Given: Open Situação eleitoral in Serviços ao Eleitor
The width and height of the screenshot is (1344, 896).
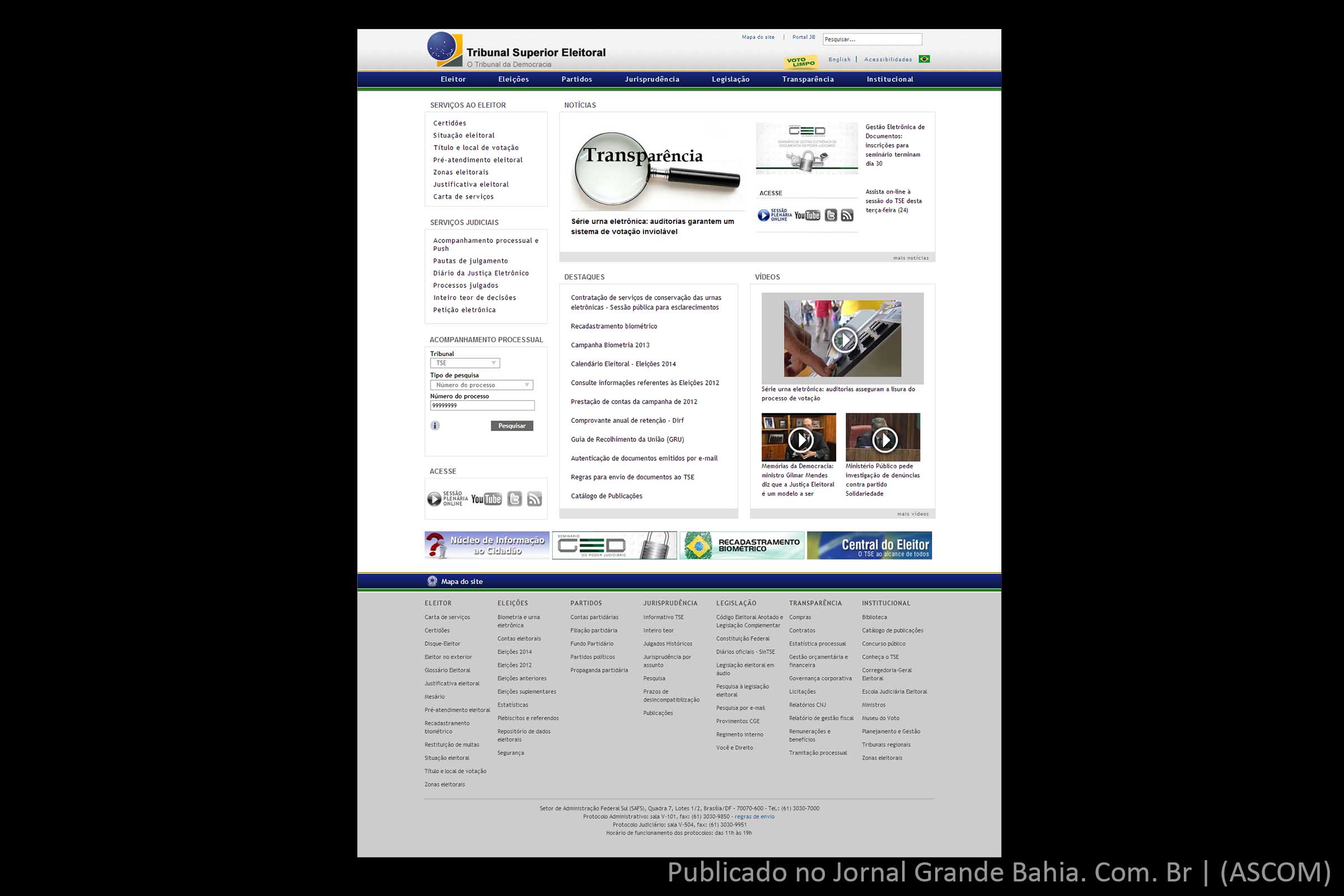Looking at the screenshot, I should [464, 136].
